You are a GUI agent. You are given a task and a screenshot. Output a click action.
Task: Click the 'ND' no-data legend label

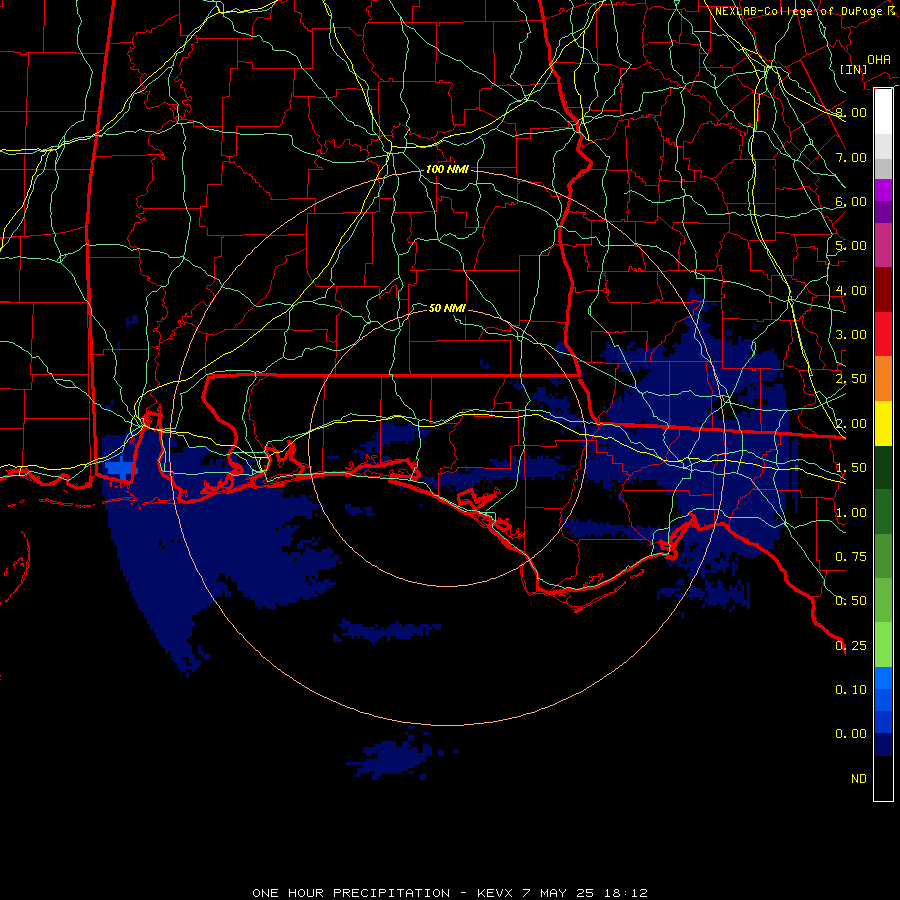tap(859, 779)
